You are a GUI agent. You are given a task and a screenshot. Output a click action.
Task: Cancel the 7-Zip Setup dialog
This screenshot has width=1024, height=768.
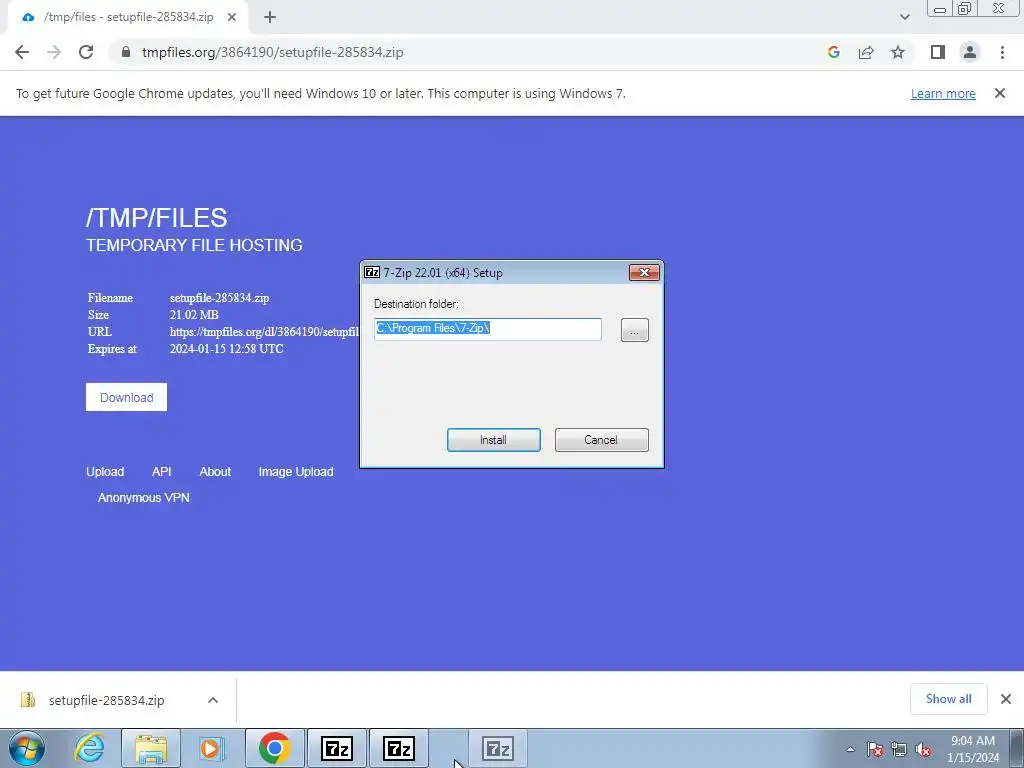point(601,440)
